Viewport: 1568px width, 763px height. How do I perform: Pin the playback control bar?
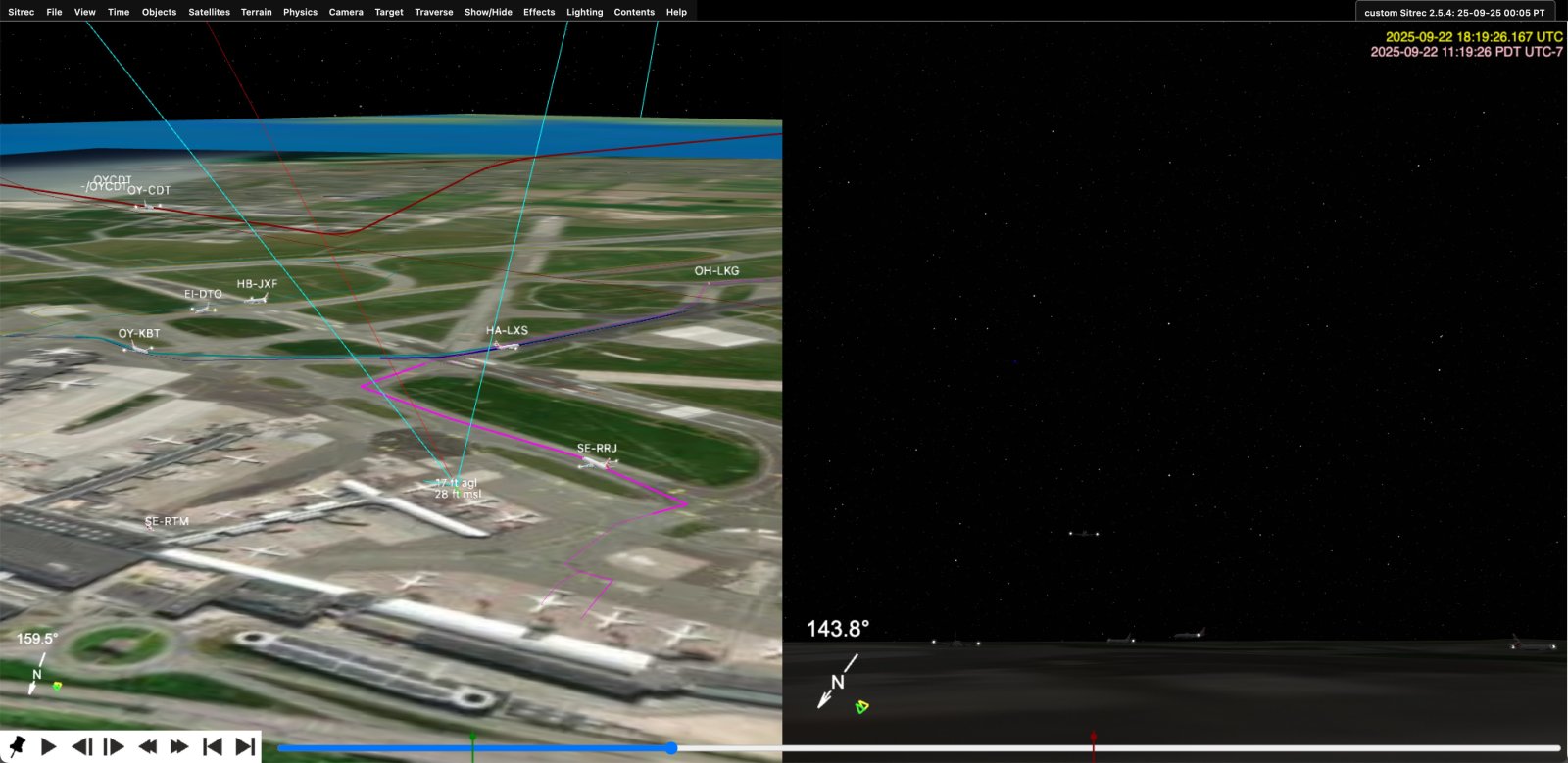click(17, 746)
